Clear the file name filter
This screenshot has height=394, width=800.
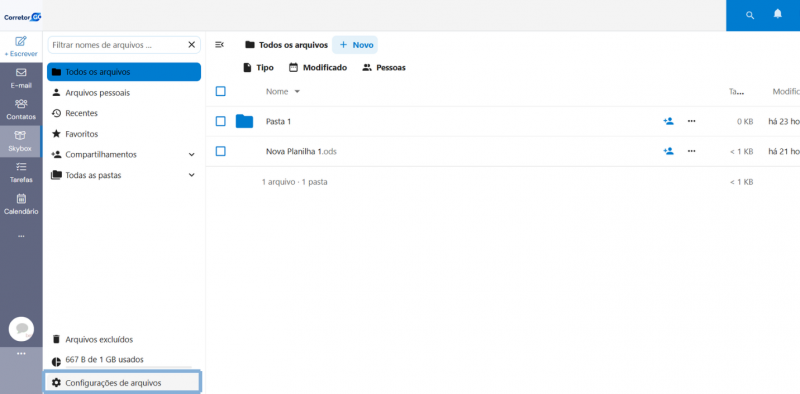coord(192,45)
